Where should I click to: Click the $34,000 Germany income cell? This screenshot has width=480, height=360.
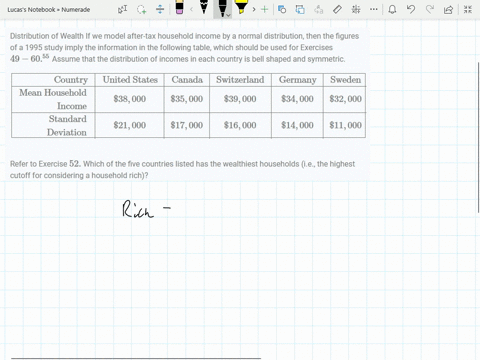pyautogui.click(x=297, y=99)
